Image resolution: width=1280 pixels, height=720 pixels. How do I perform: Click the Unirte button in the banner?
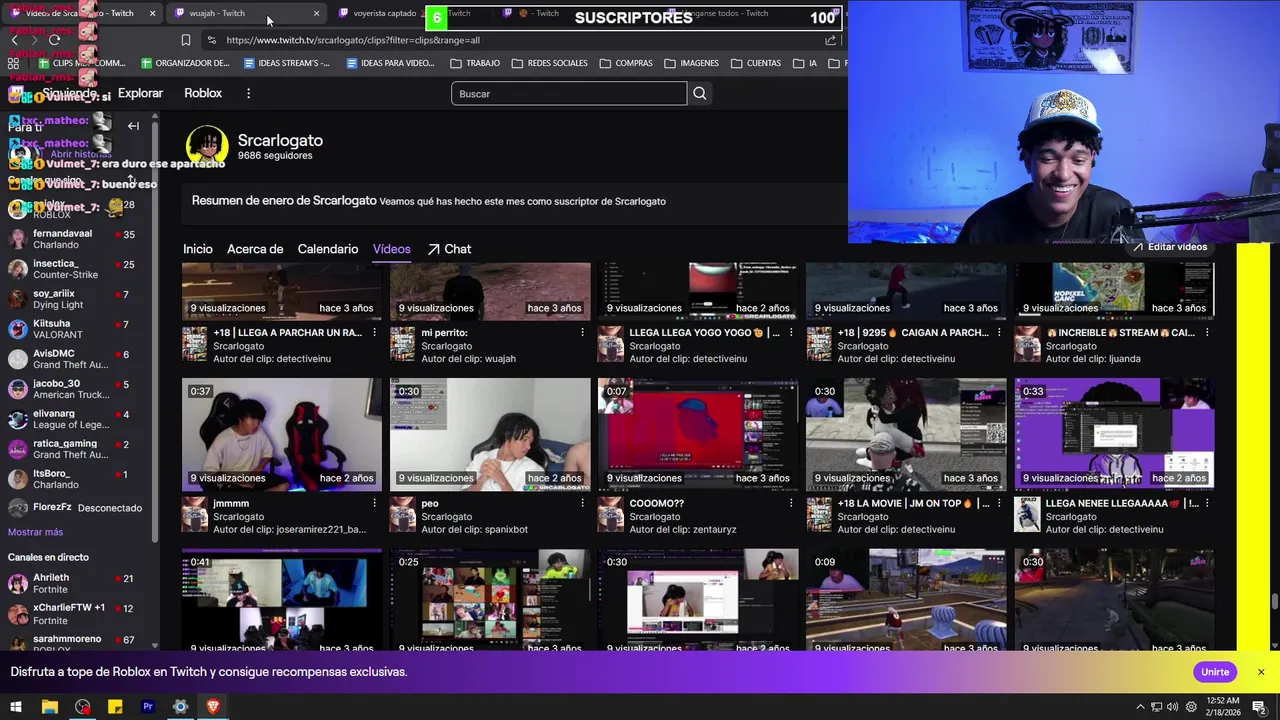1215,672
